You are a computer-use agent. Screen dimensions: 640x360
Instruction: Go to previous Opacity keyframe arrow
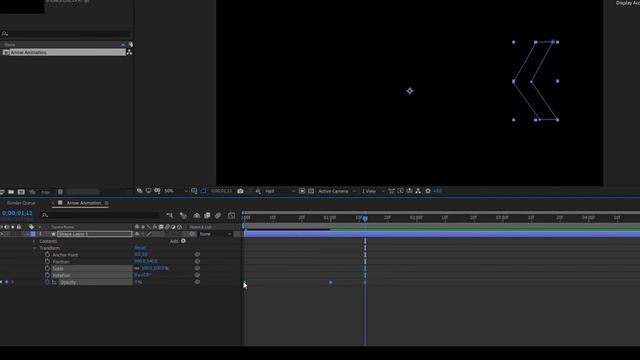pos(1,282)
